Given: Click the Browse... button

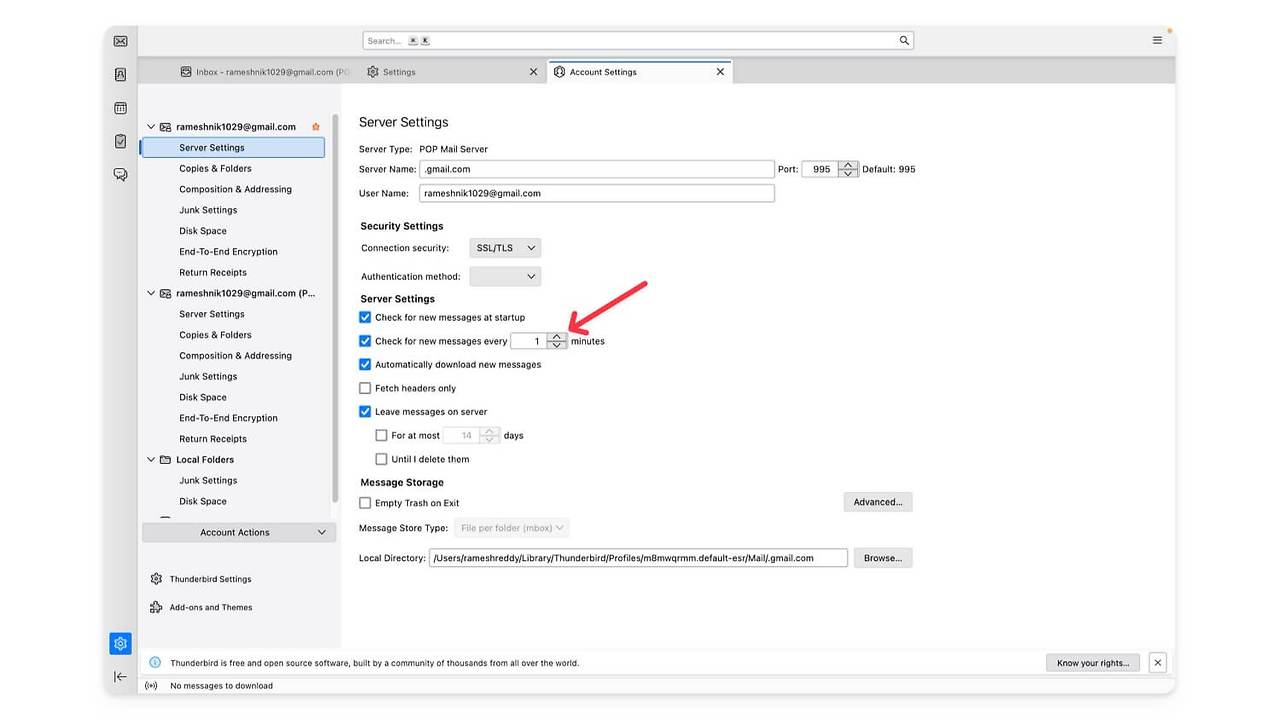Looking at the screenshot, I should click(x=883, y=558).
